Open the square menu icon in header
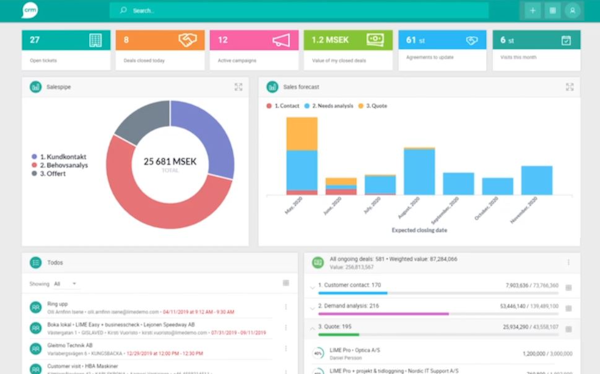The image size is (600, 374). 553,11
